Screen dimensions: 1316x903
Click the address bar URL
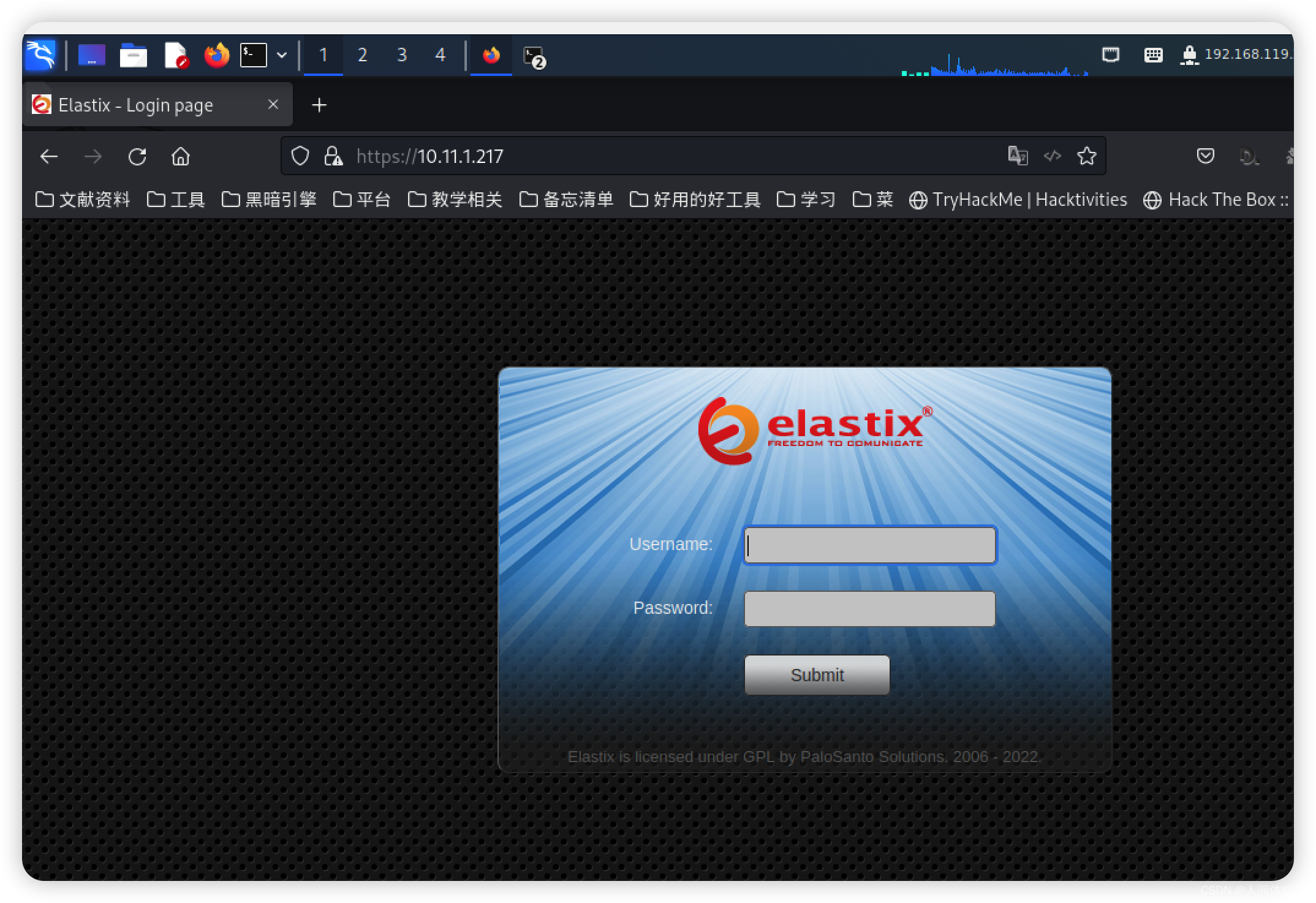click(429, 157)
